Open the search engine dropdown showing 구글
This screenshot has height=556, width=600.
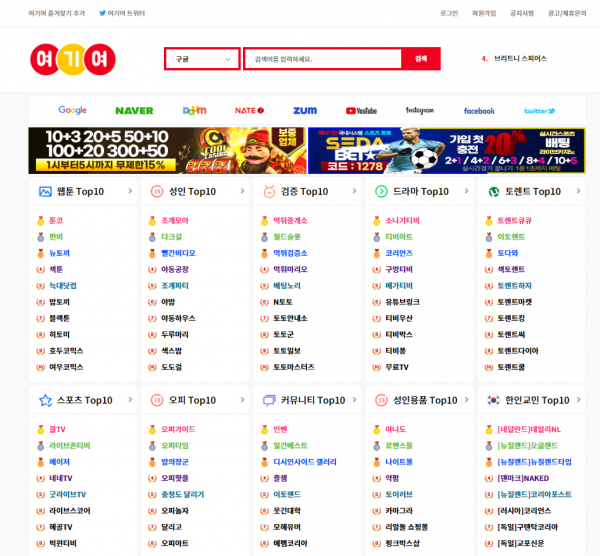click(202, 59)
